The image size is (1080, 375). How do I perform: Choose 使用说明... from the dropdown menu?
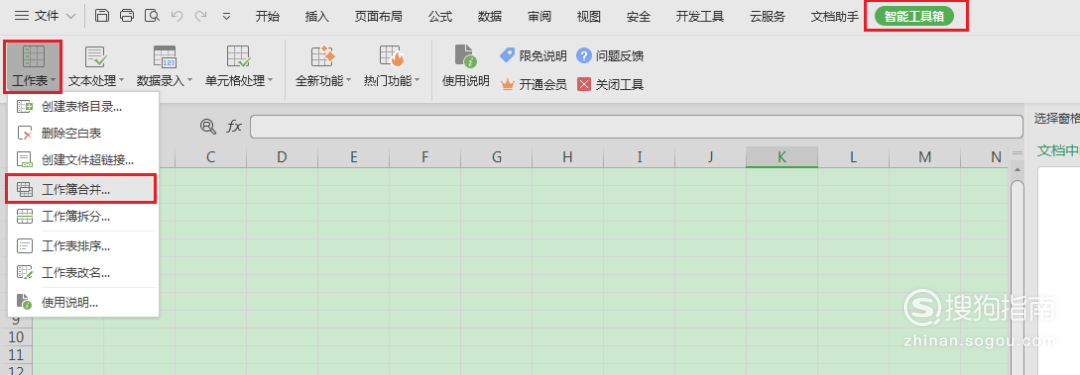tap(83, 302)
